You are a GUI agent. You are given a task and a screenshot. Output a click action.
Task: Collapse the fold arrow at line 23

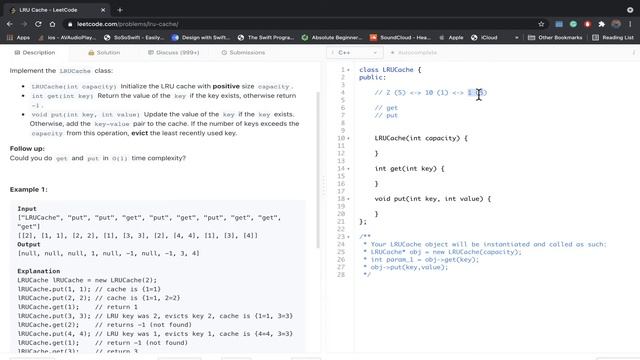point(348,237)
